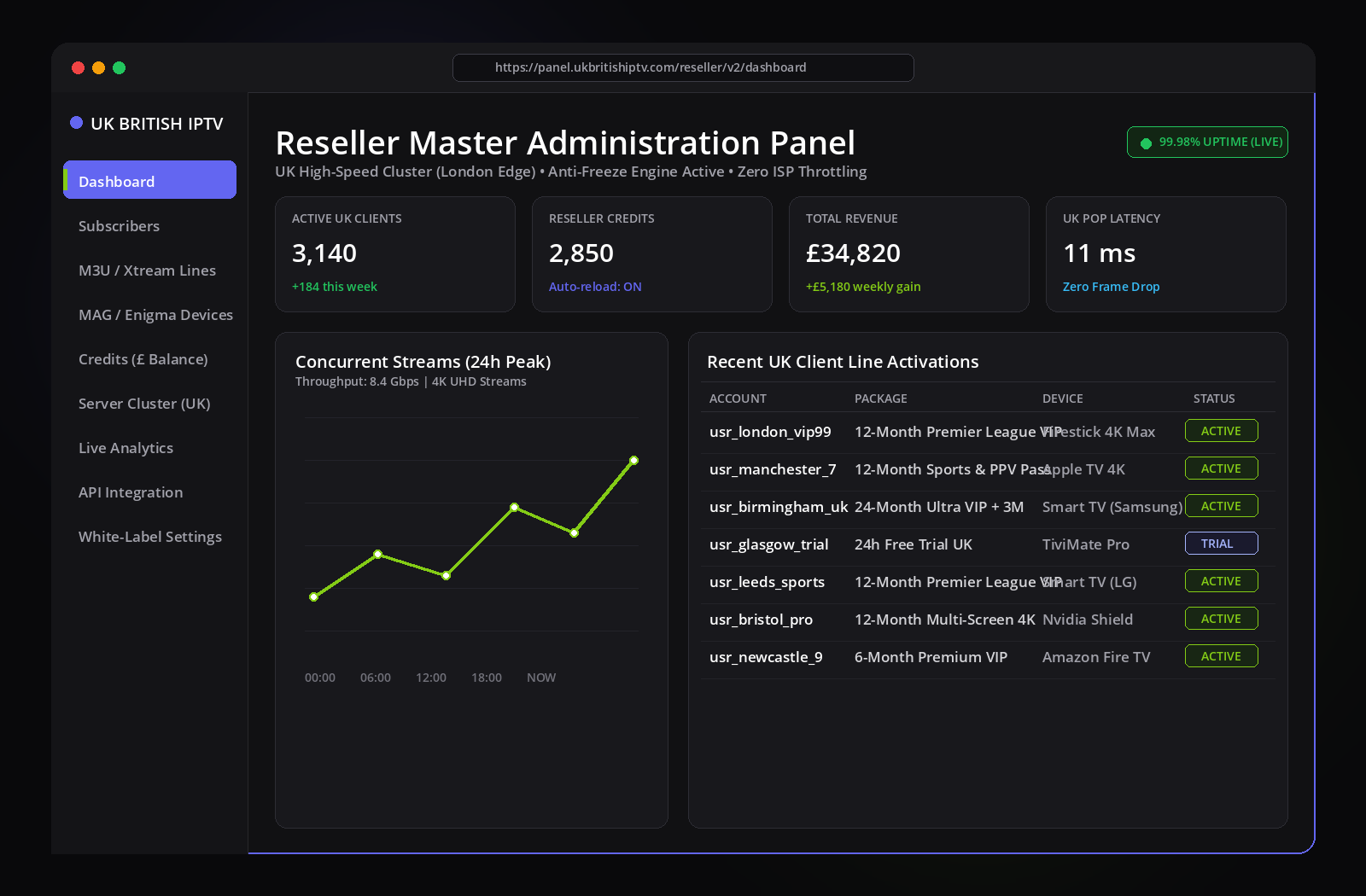
Task: Click the purple UK British IPTV logo dot
Action: click(76, 123)
